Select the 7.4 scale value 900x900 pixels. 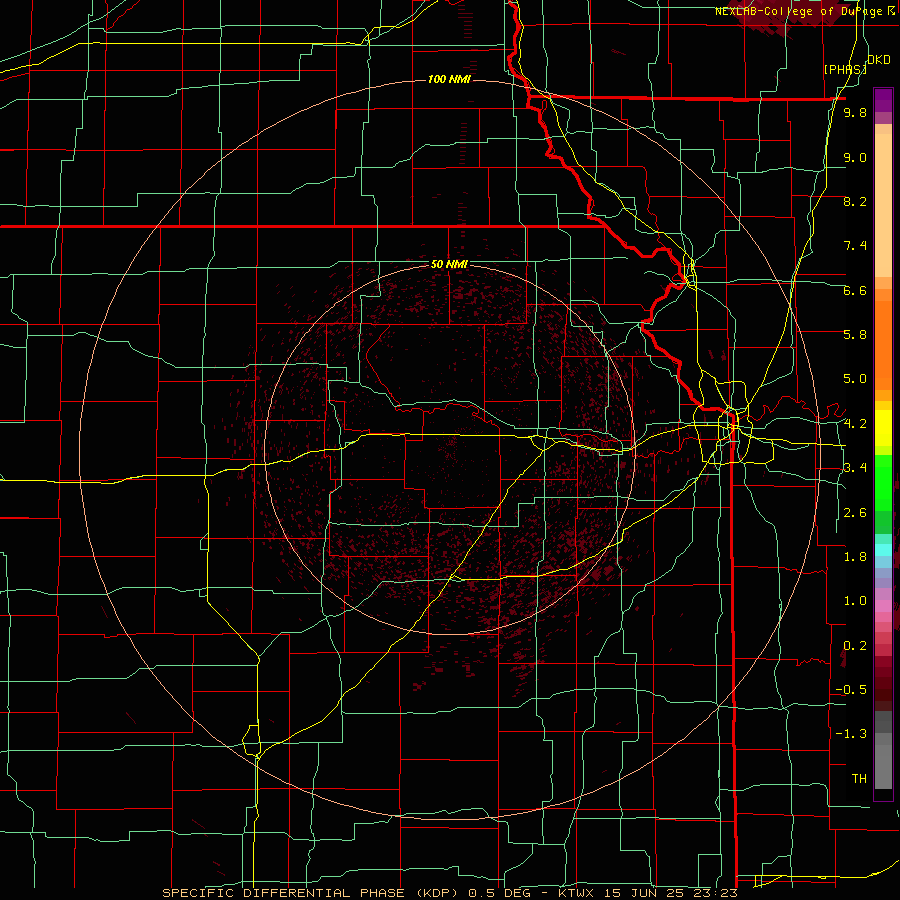[x=855, y=246]
